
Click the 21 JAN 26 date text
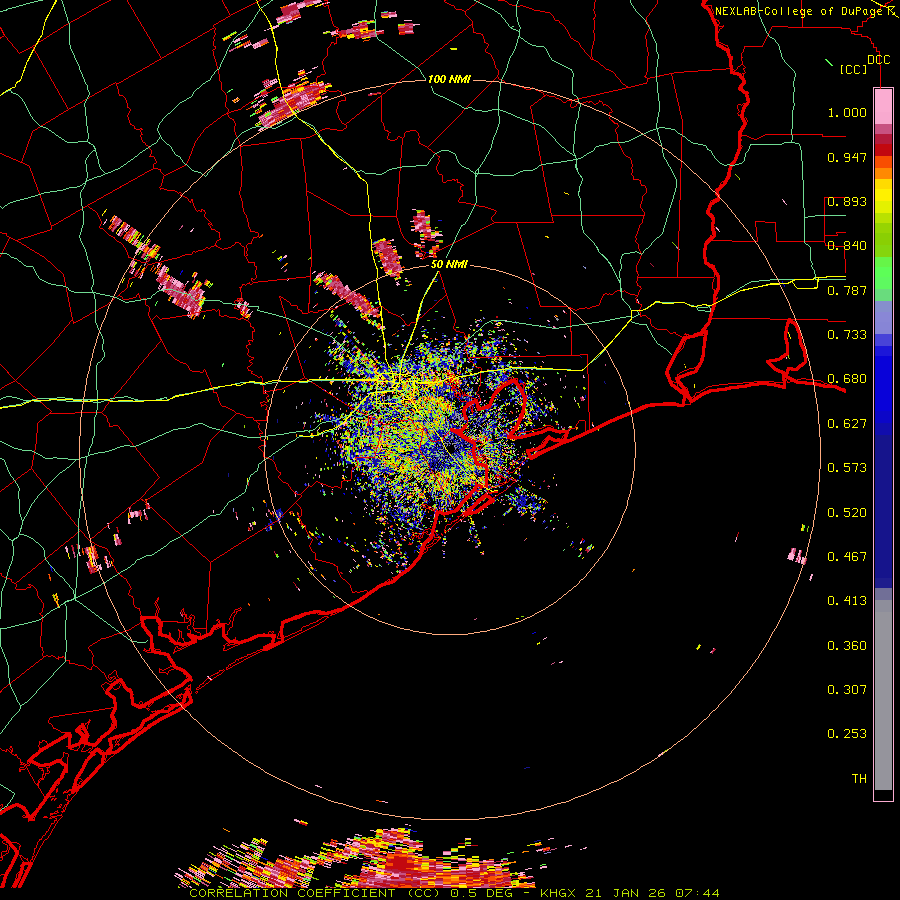point(625,893)
